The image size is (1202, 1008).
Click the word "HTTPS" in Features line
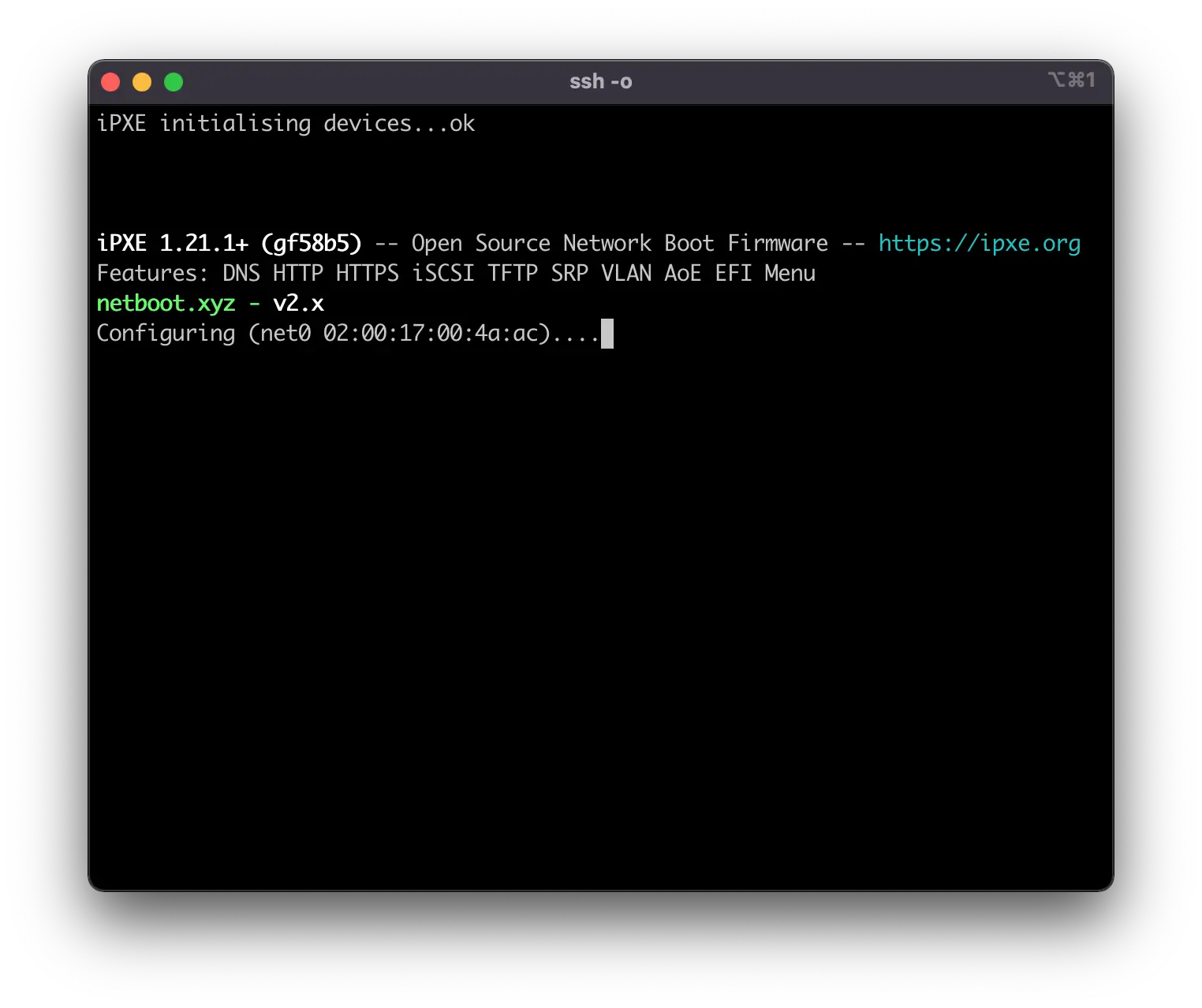tap(367, 274)
